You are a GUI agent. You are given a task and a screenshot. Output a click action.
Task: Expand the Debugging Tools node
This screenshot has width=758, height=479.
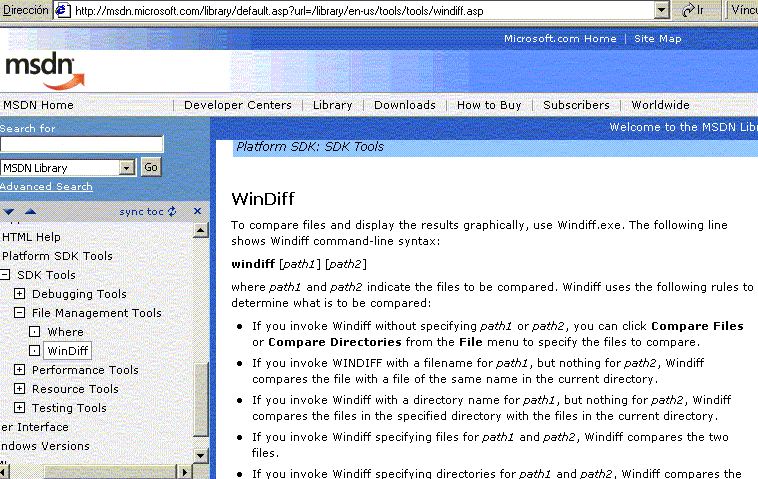[19, 293]
